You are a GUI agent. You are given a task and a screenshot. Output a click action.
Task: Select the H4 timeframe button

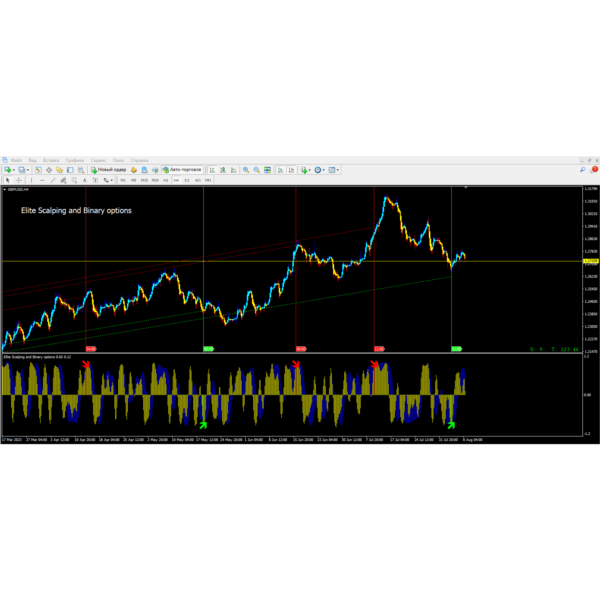point(176,180)
